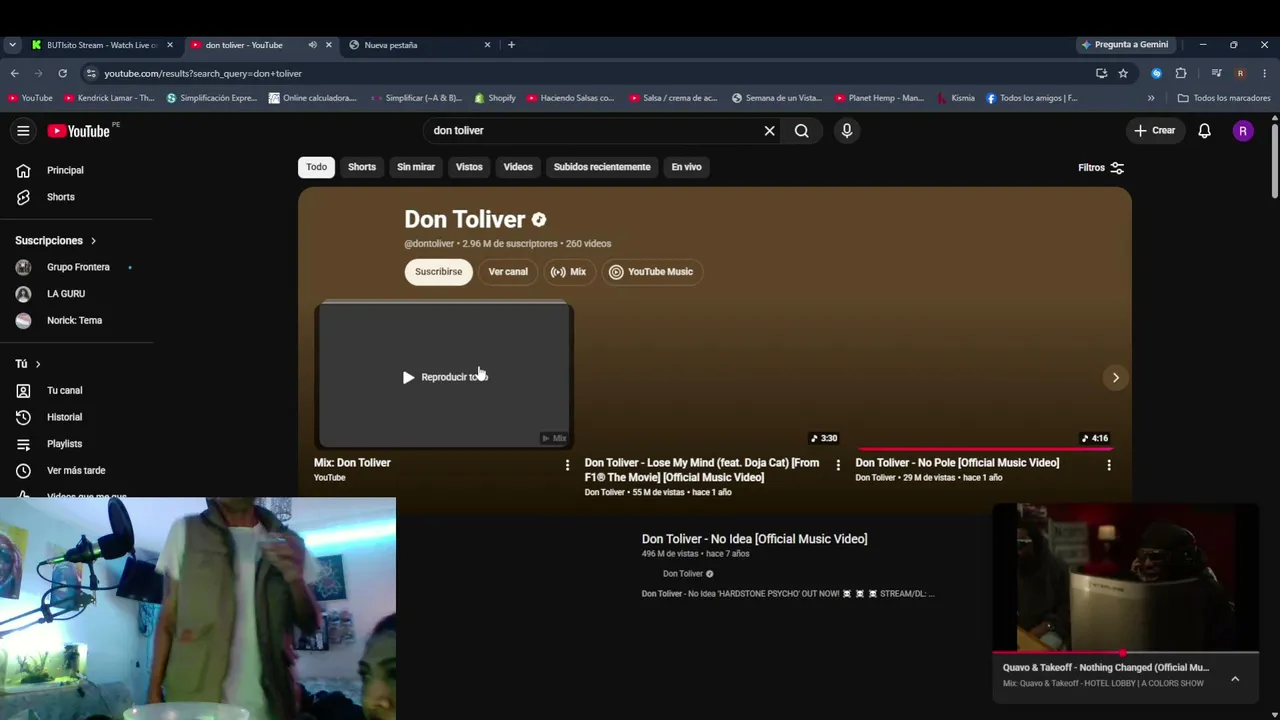The height and width of the screenshot is (720, 1280).
Task: Open the Norick: Tema subscription
Action: coord(76,321)
